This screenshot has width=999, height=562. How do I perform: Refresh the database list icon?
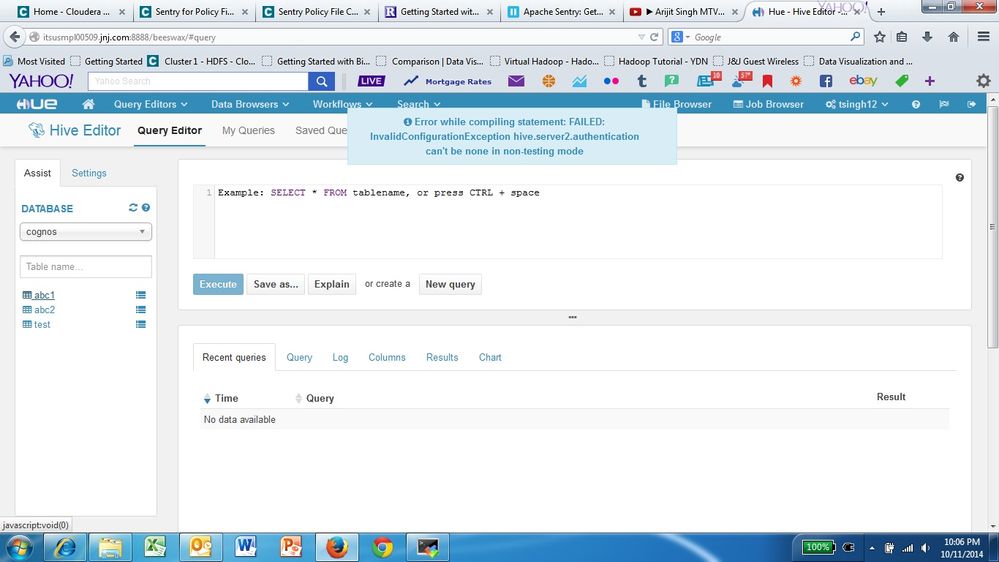[x=133, y=208]
